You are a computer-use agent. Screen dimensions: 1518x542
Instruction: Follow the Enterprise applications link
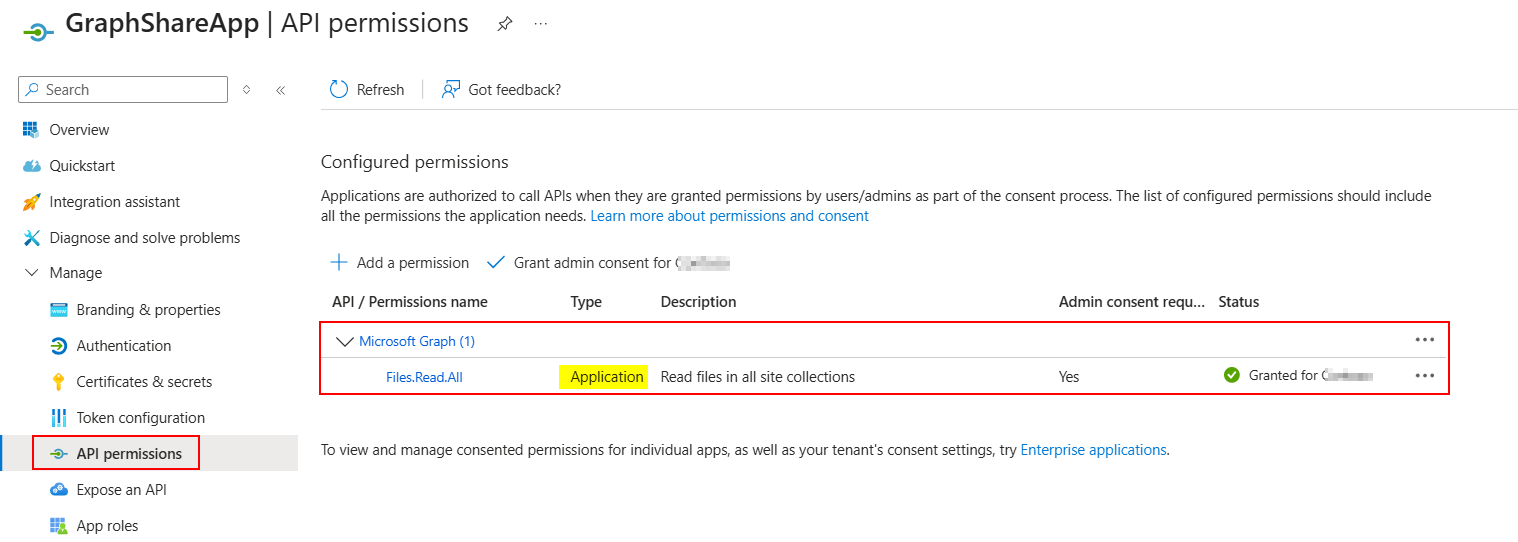click(x=1093, y=450)
